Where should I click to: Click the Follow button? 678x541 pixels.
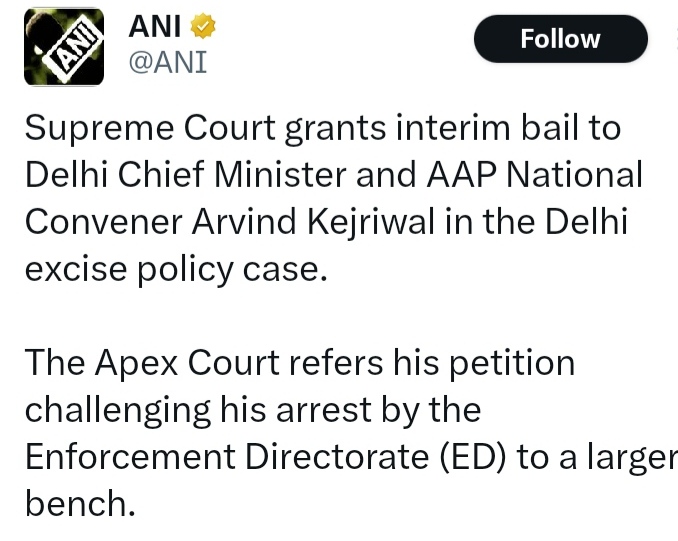pyautogui.click(x=560, y=39)
